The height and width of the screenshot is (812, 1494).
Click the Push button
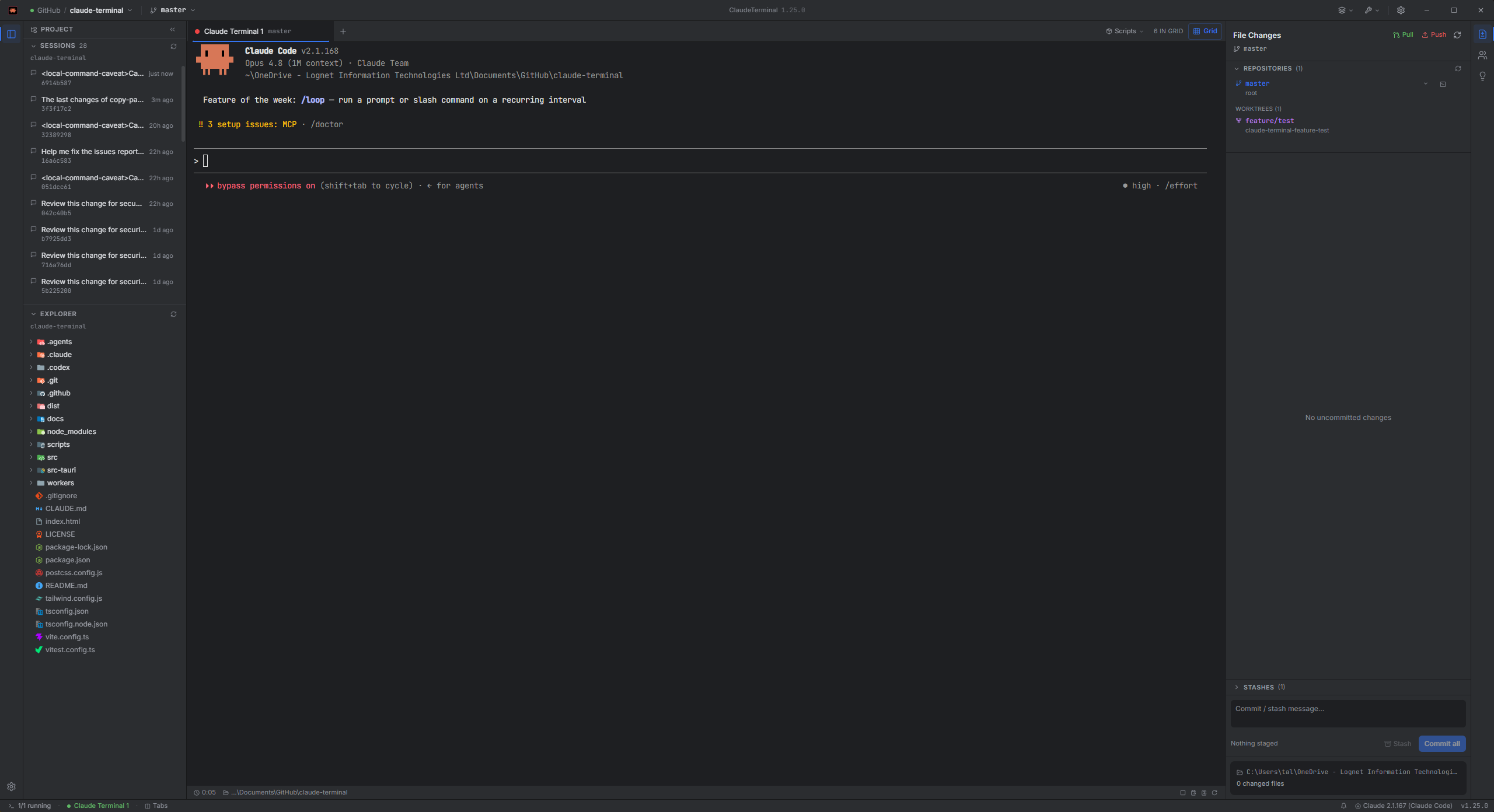[x=1434, y=35]
